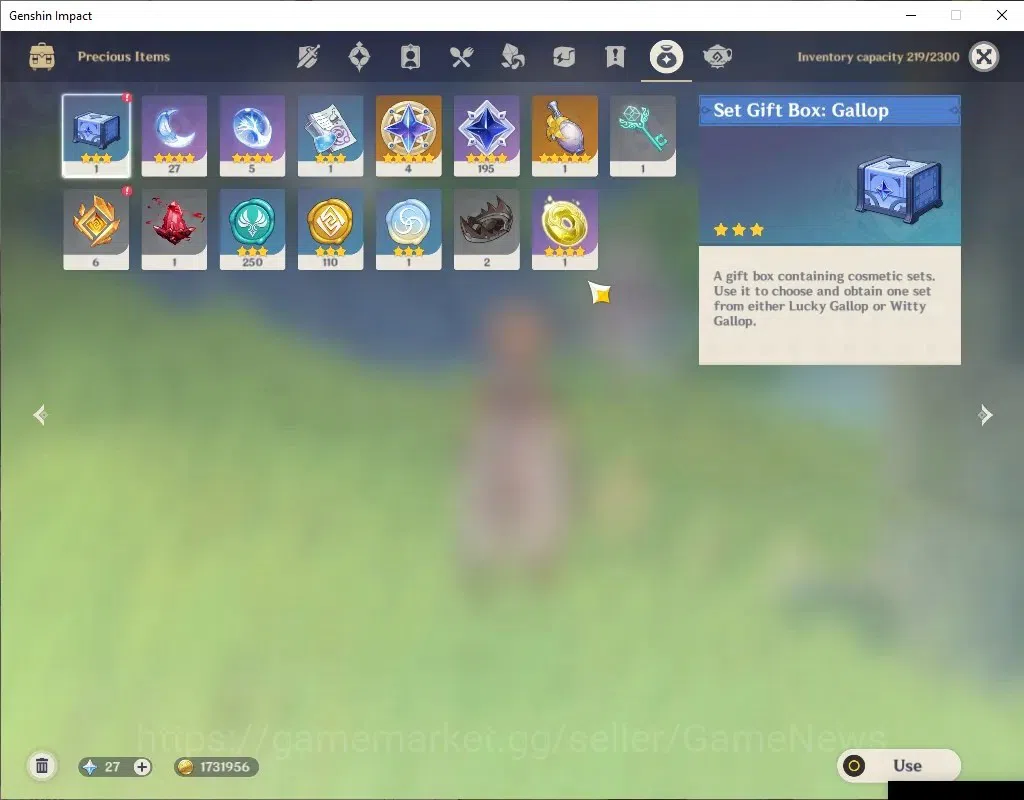Select the blue star item with 195
Image resolution: width=1024 pixels, height=800 pixels.
point(487,136)
